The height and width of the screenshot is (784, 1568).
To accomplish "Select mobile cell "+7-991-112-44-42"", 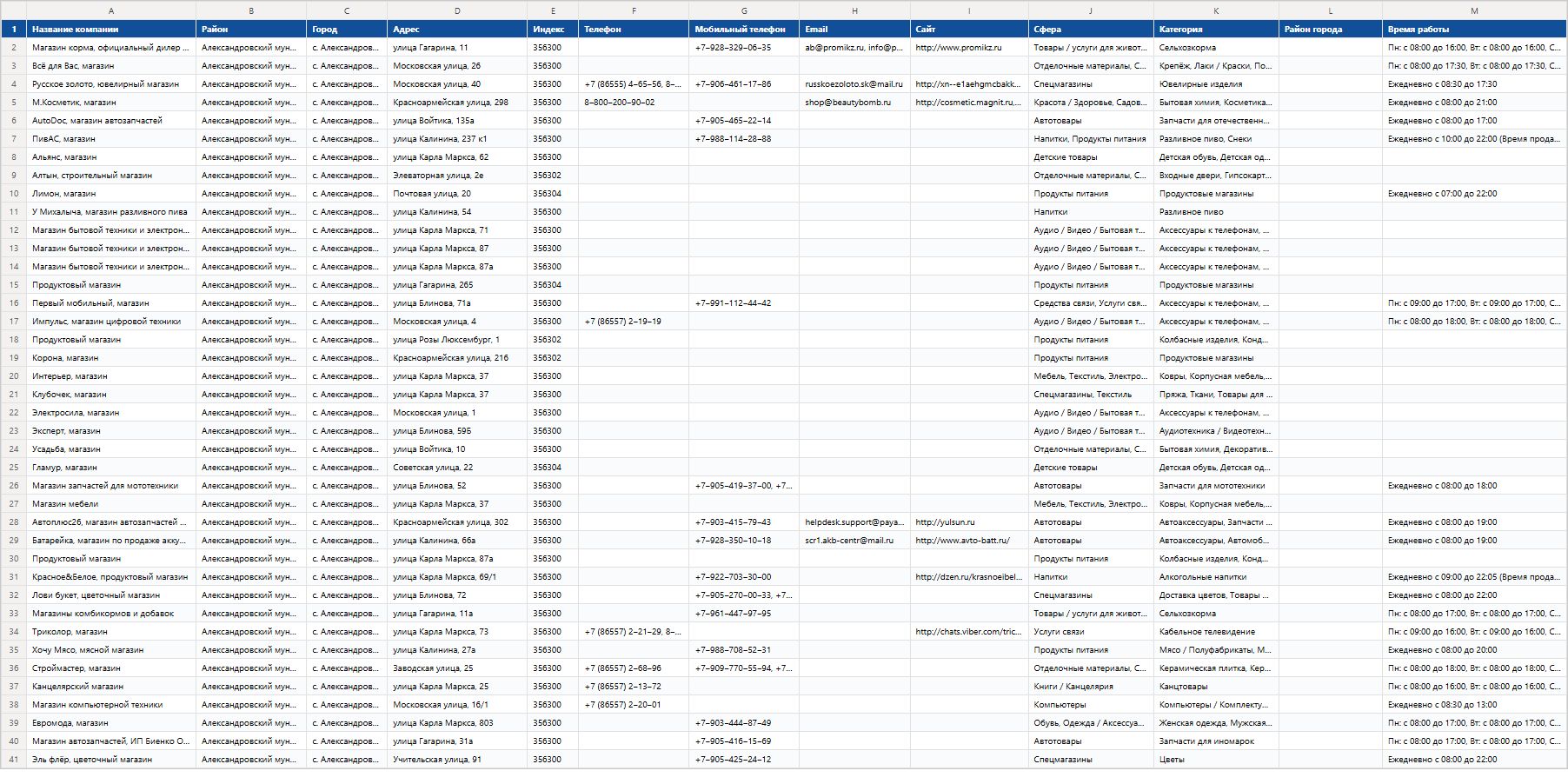I will tap(744, 303).
